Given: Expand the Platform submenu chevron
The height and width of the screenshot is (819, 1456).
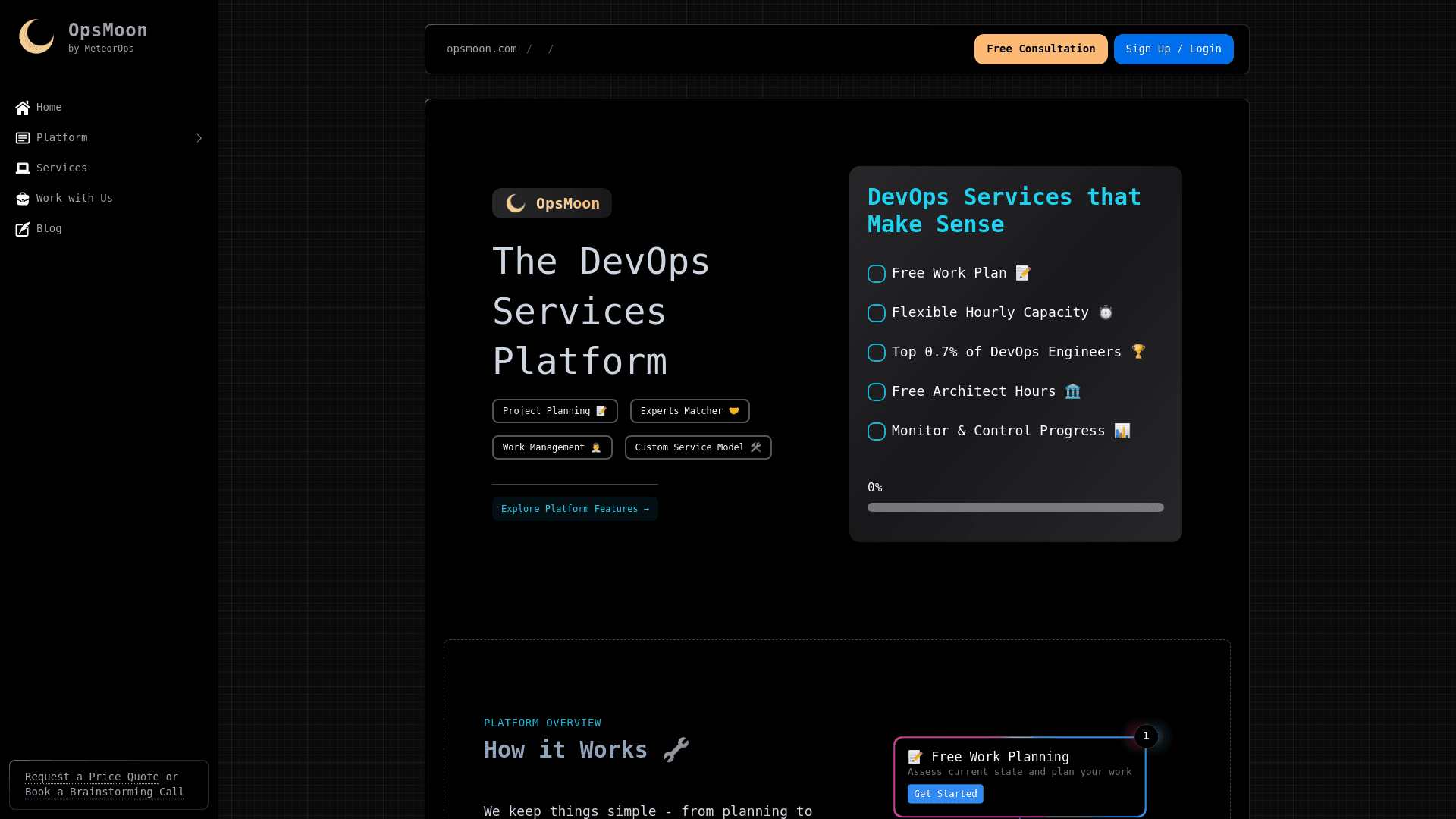Looking at the screenshot, I should [x=199, y=138].
